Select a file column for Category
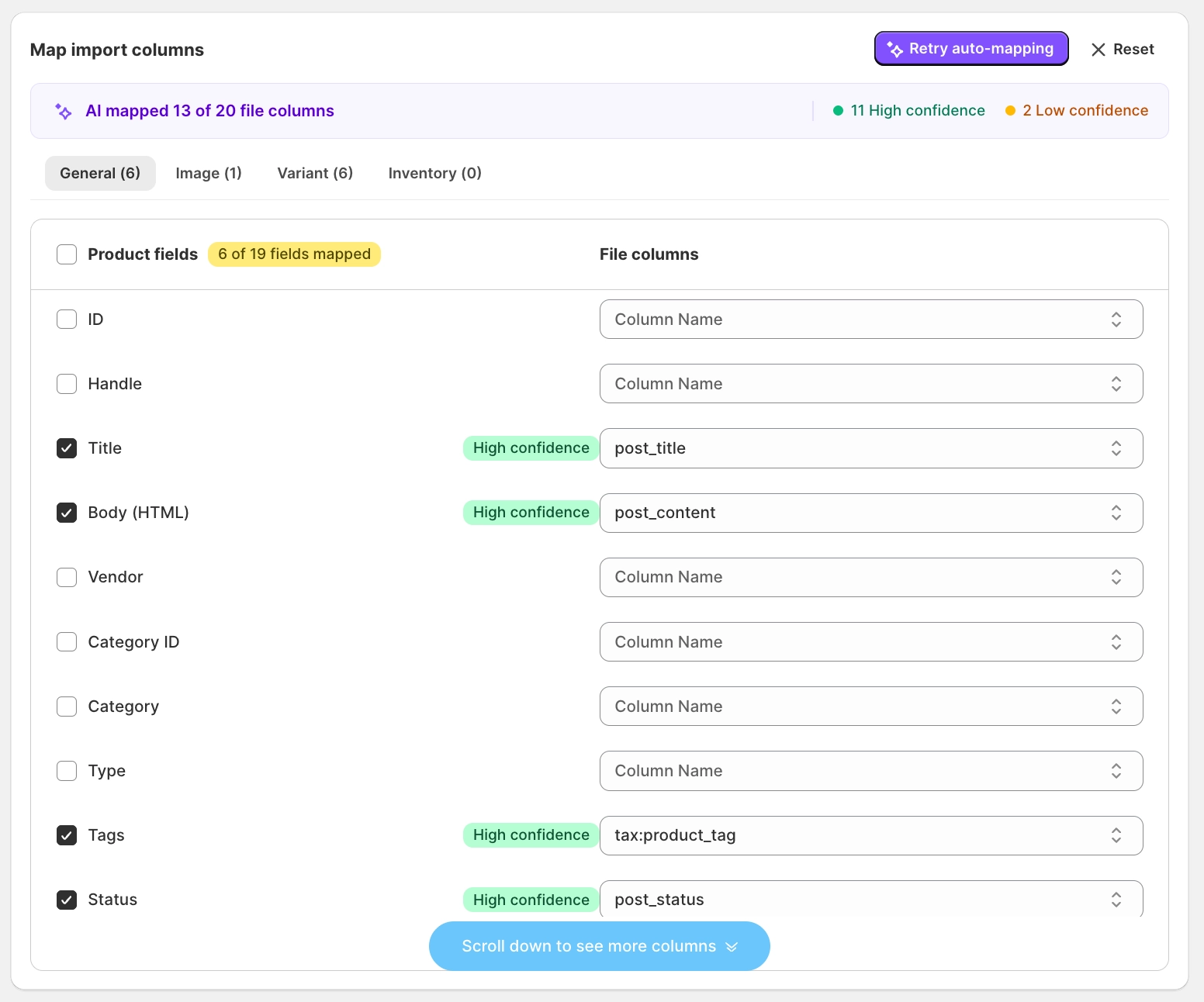Screen dimensions: 1204x1002 point(871,707)
